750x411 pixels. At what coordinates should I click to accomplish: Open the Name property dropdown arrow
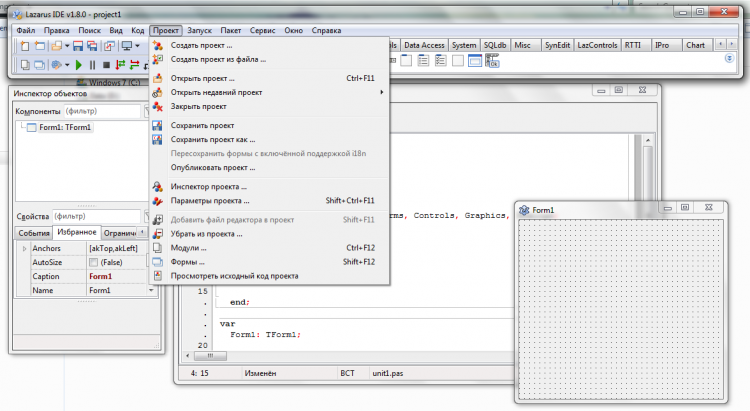(151, 290)
